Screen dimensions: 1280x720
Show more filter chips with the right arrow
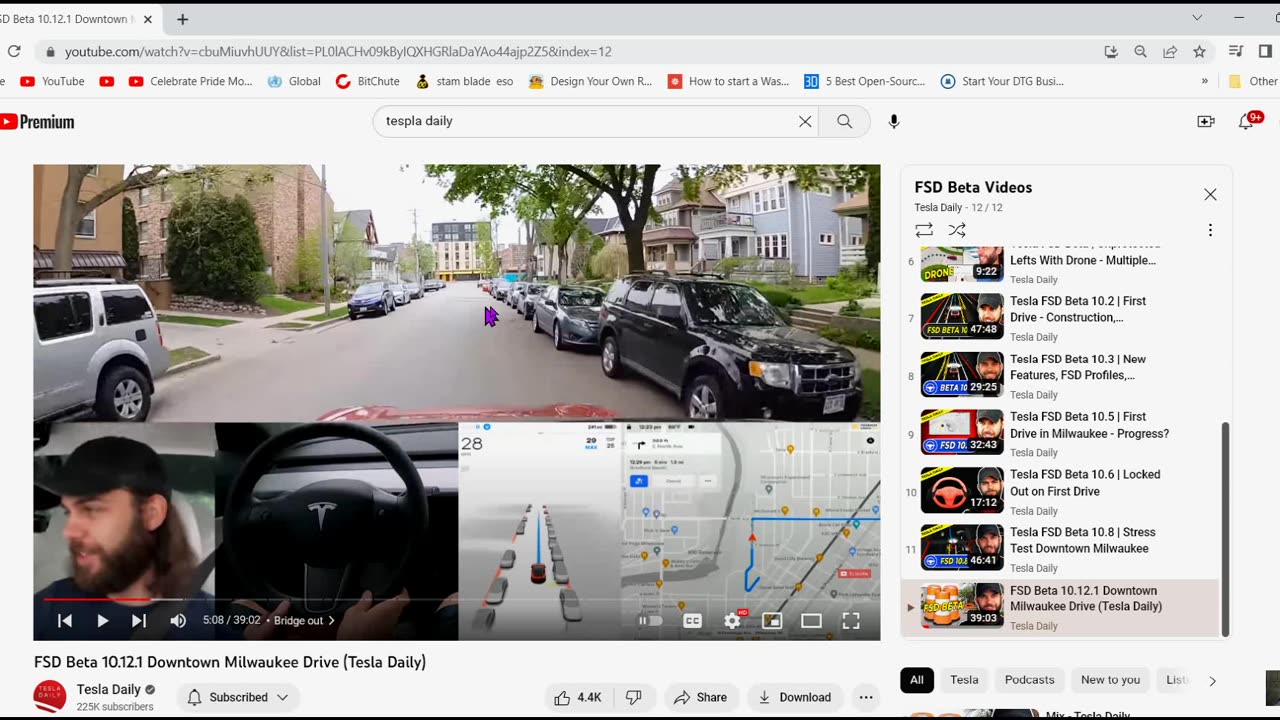click(1212, 680)
